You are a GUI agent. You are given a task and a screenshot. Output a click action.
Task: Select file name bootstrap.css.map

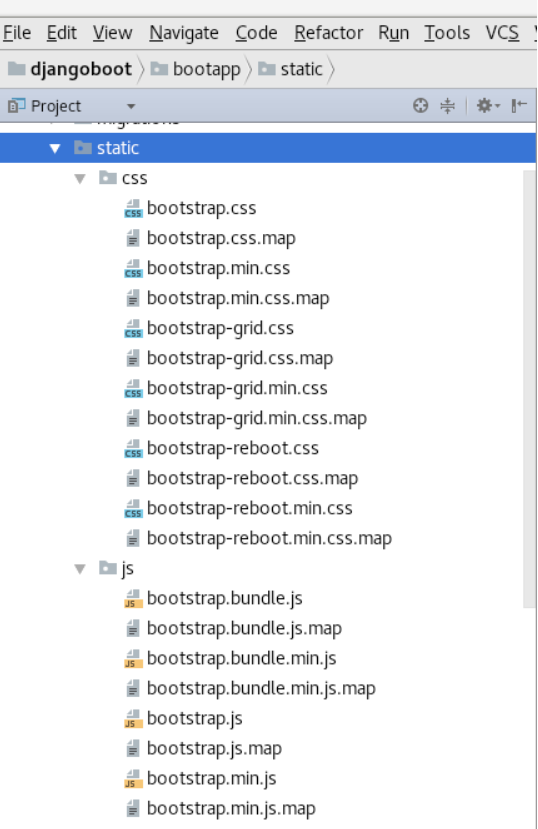221,238
